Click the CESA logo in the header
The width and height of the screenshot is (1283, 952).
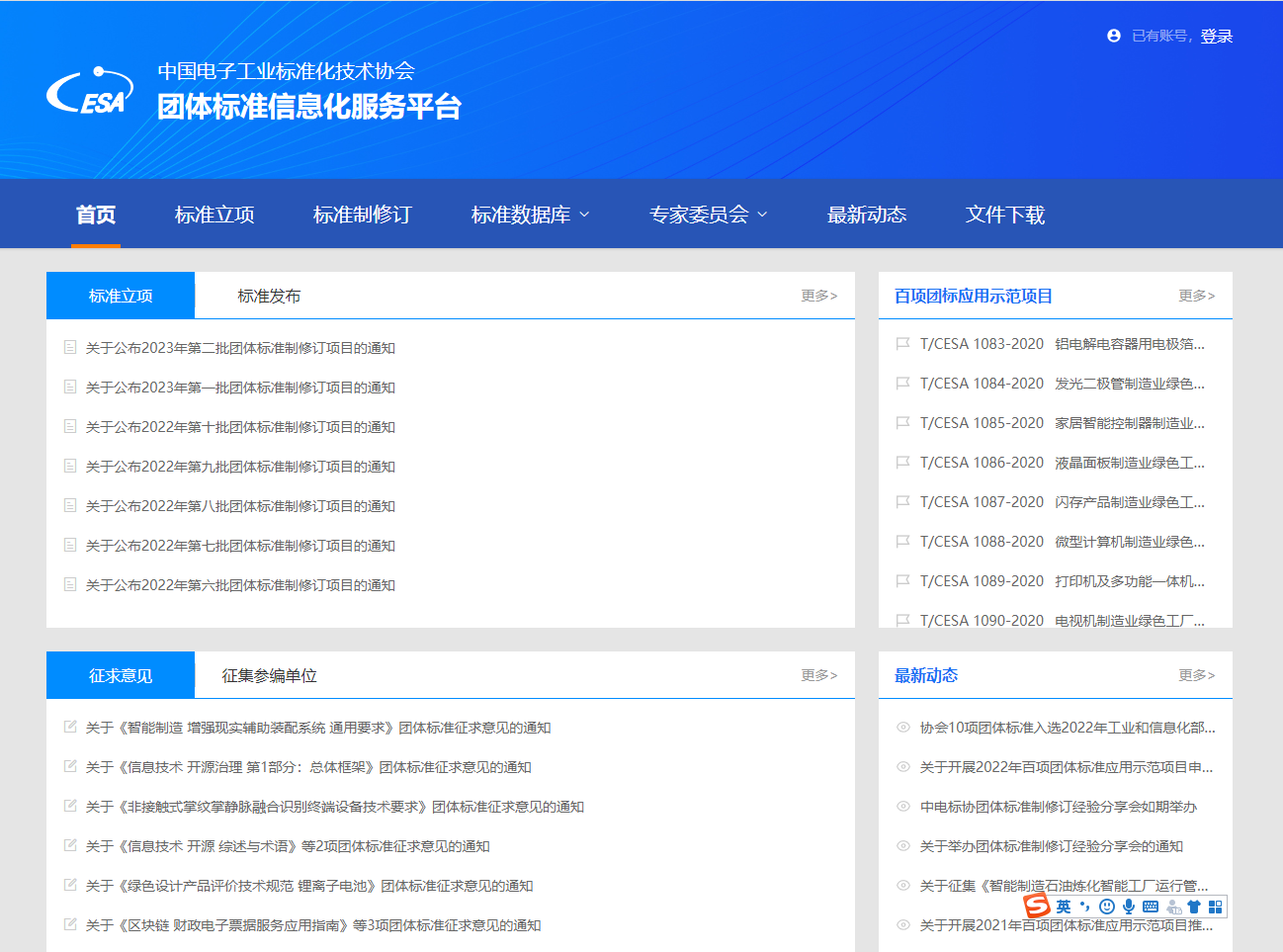(90, 90)
